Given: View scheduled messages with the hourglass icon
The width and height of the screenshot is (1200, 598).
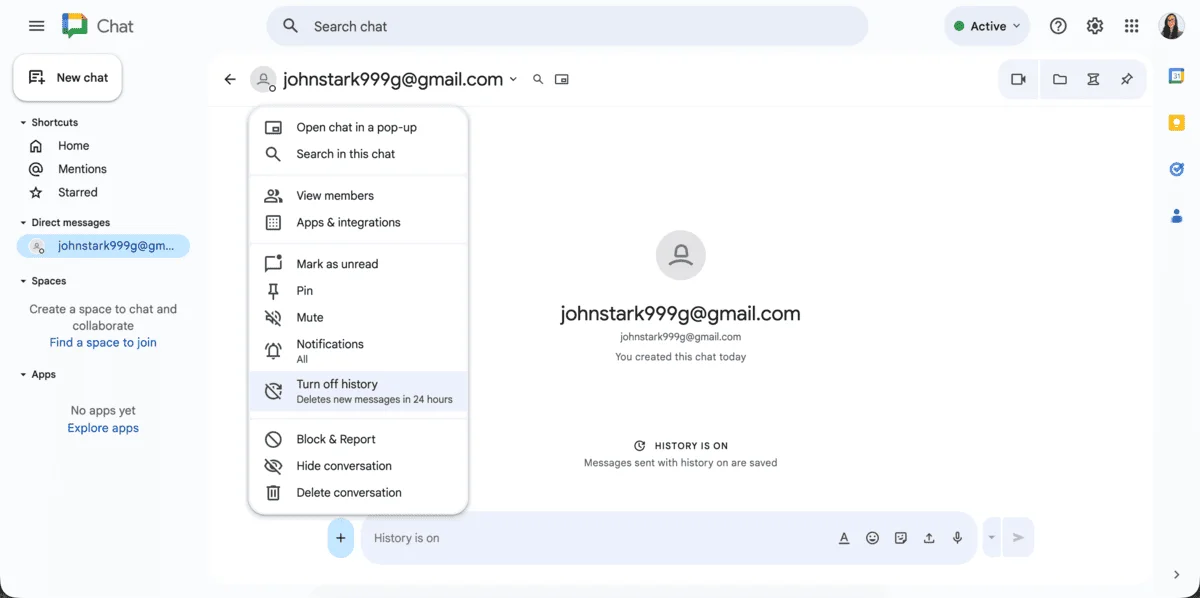Looking at the screenshot, I should [x=1093, y=78].
